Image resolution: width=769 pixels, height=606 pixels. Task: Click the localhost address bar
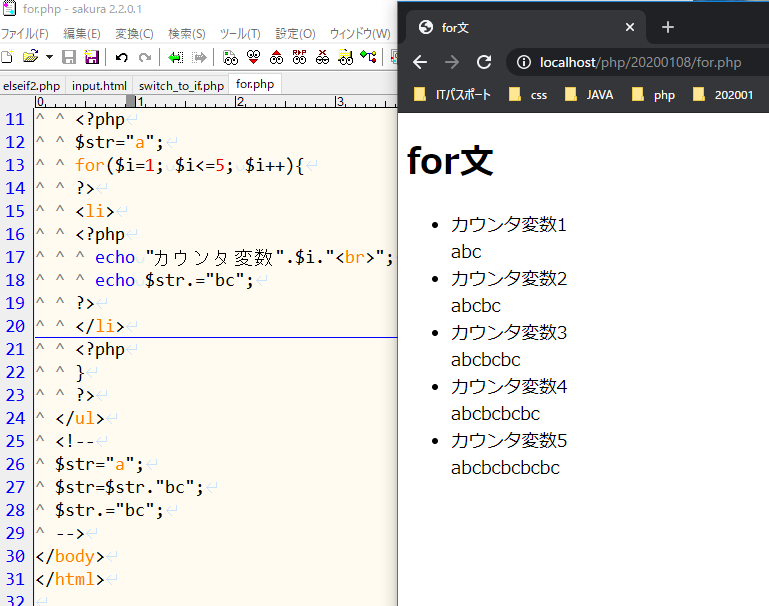(x=640, y=63)
